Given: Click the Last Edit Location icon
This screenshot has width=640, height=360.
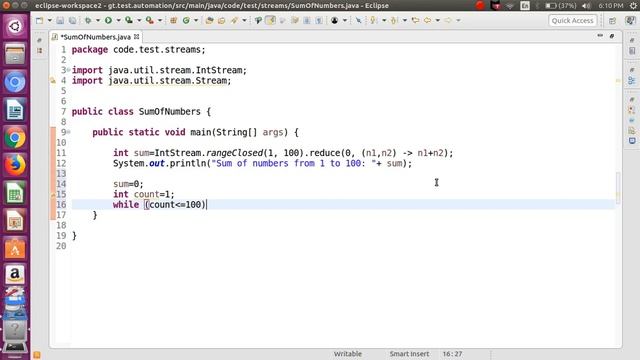Looking at the screenshot, I should pyautogui.click(x=415, y=20).
